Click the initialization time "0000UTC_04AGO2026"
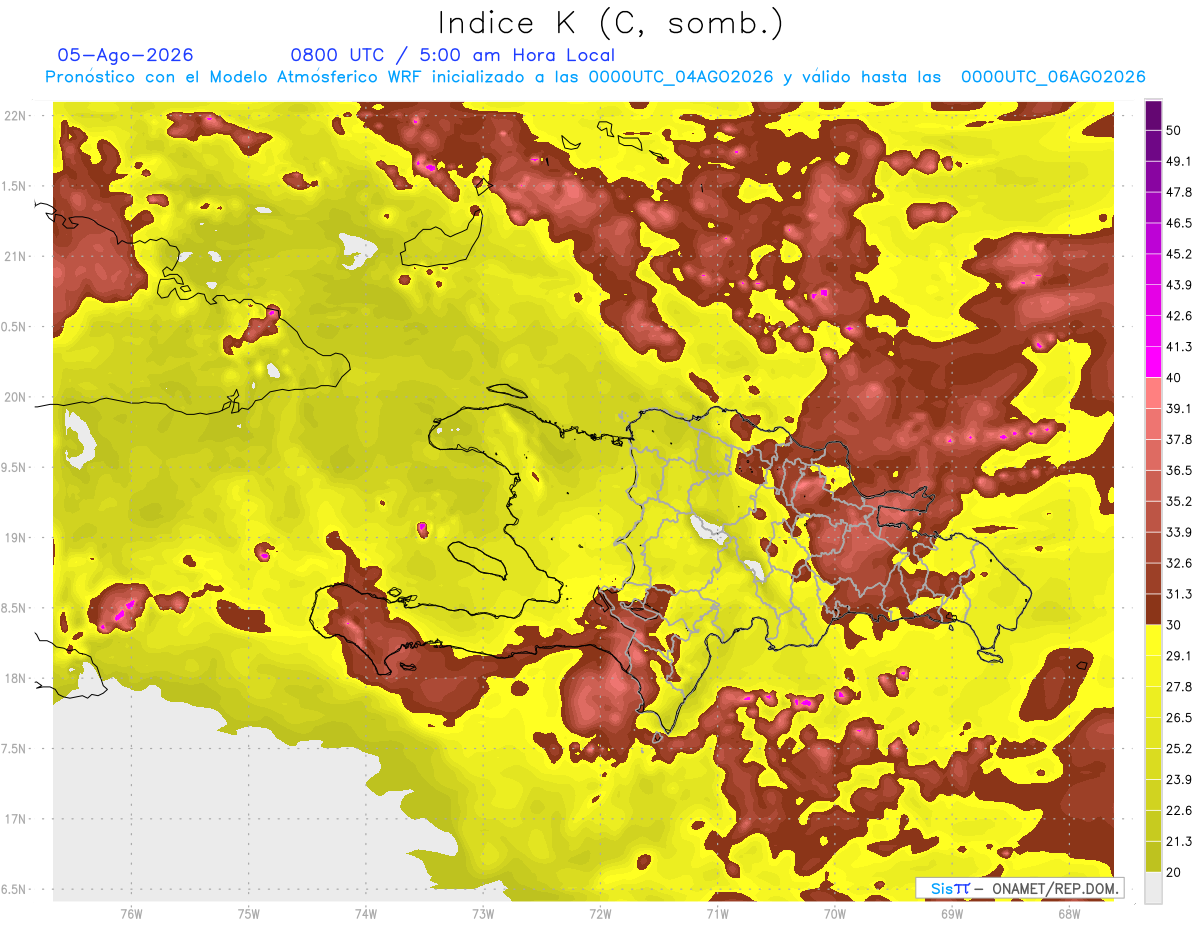Screen dimensions: 1200x927 (682, 77)
